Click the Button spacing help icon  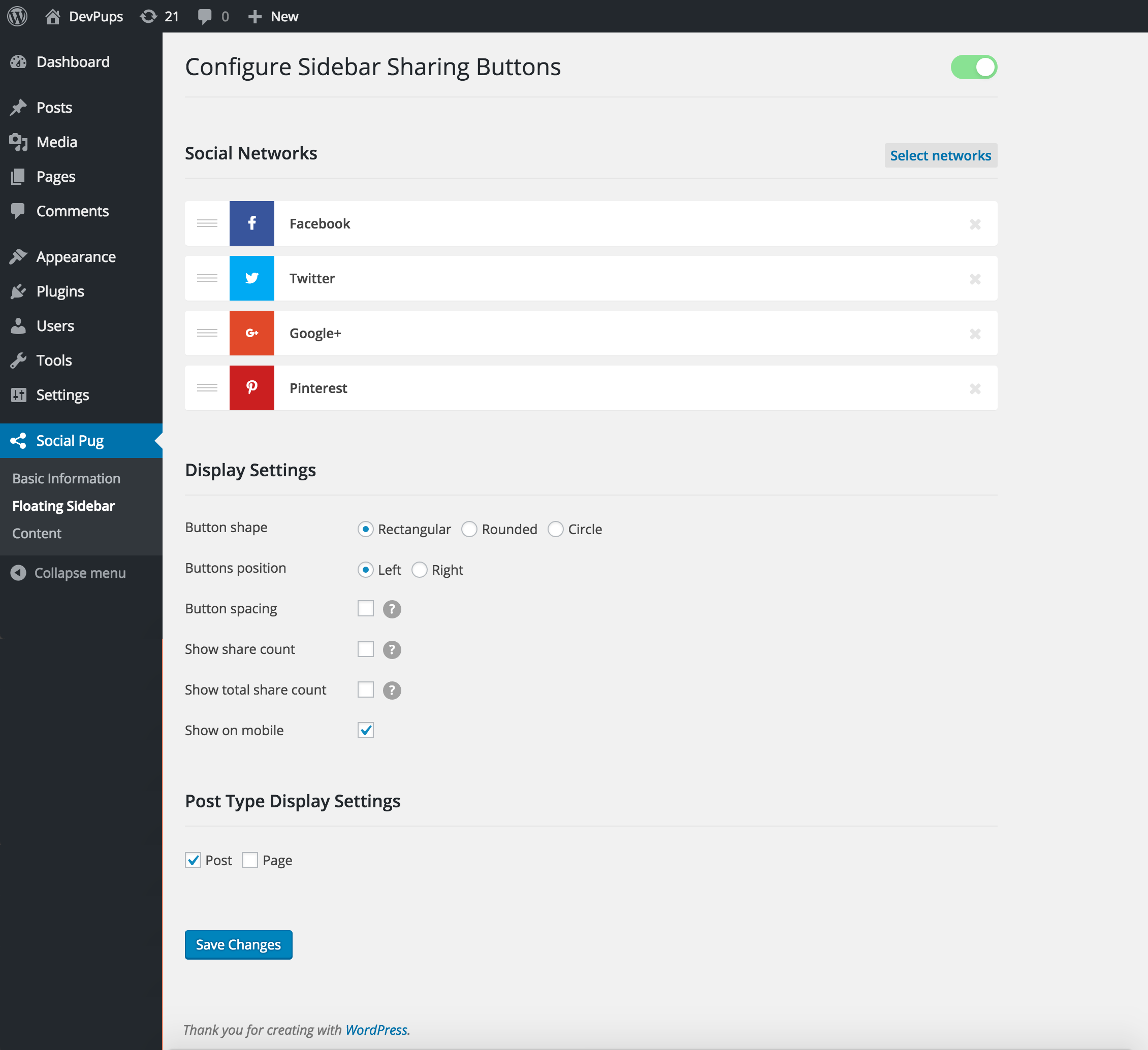[392, 609]
